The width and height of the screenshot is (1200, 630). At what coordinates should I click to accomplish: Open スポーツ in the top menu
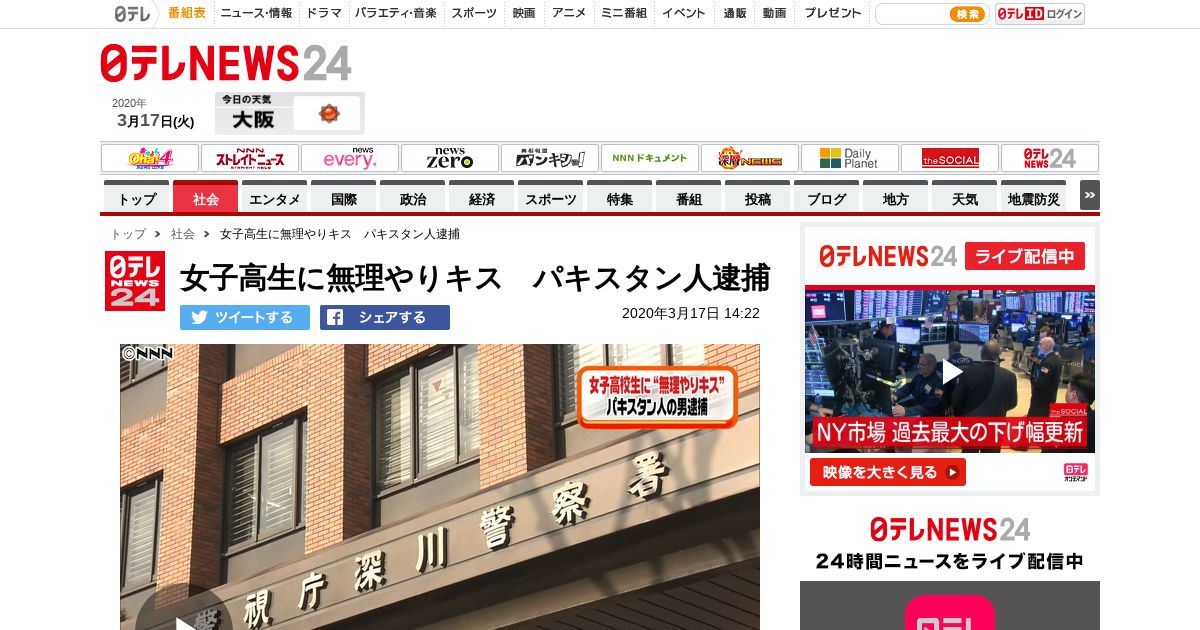pyautogui.click(x=474, y=13)
